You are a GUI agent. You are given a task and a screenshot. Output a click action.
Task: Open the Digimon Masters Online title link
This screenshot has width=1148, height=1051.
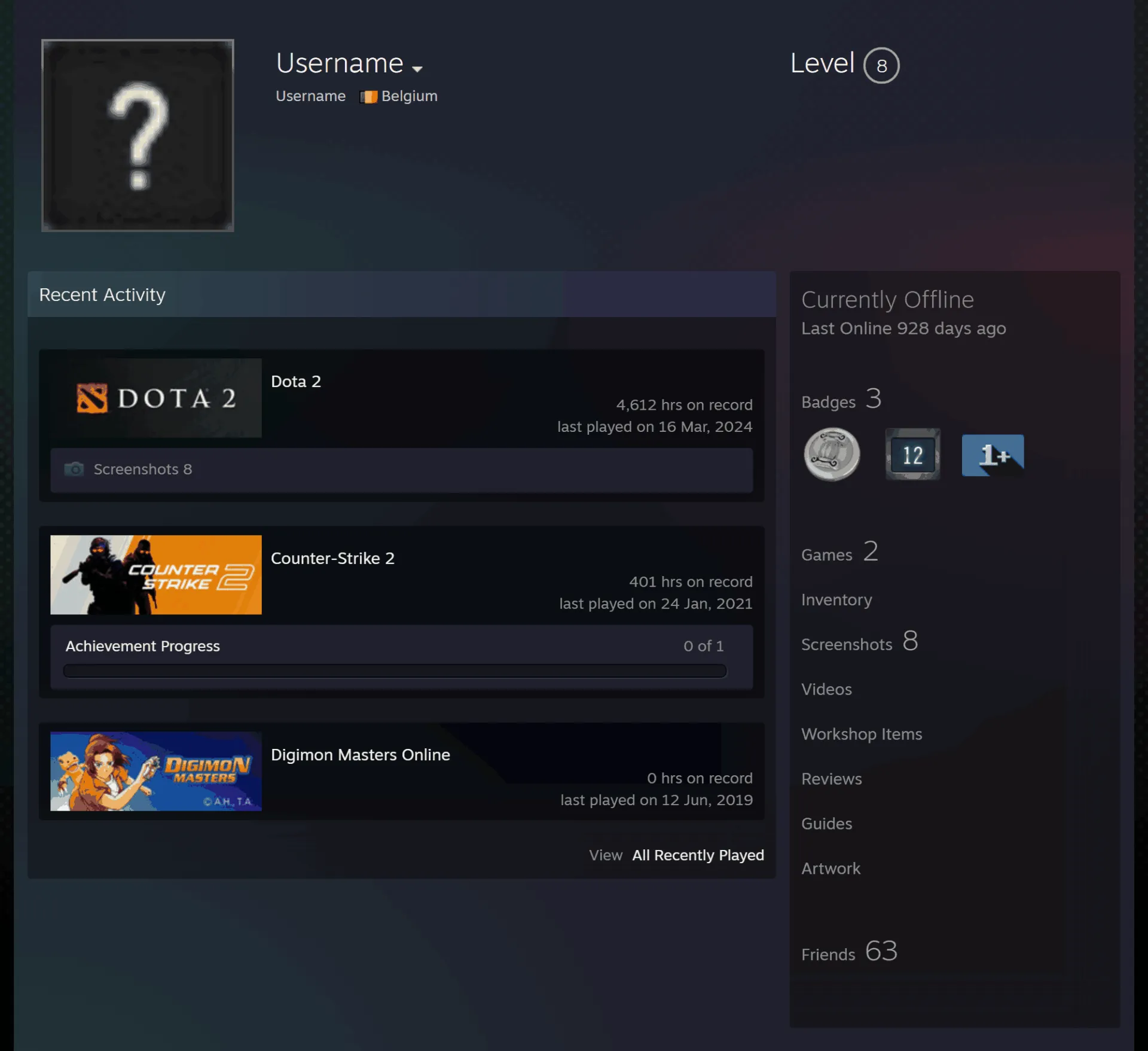(361, 755)
